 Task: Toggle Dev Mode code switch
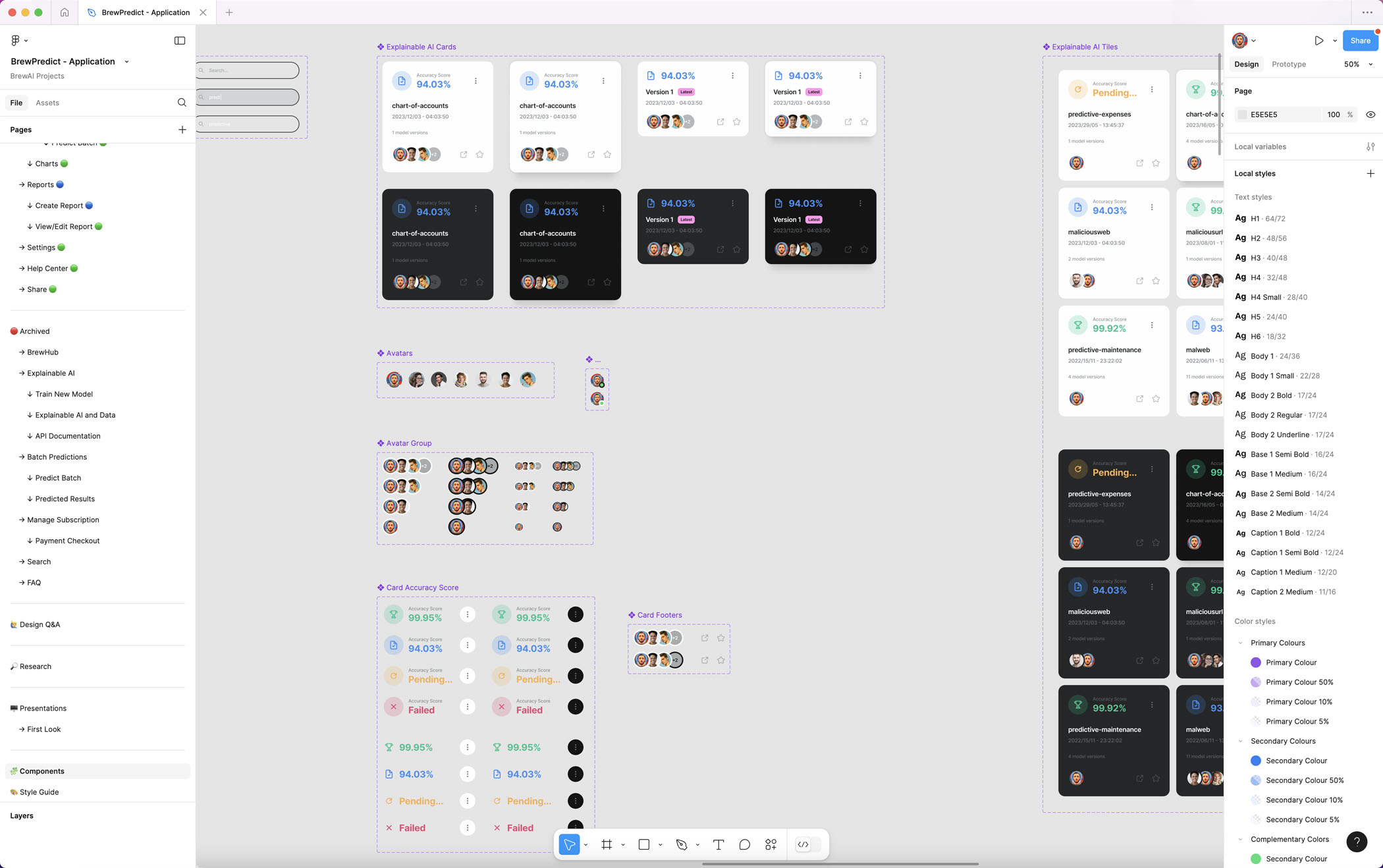tap(809, 844)
